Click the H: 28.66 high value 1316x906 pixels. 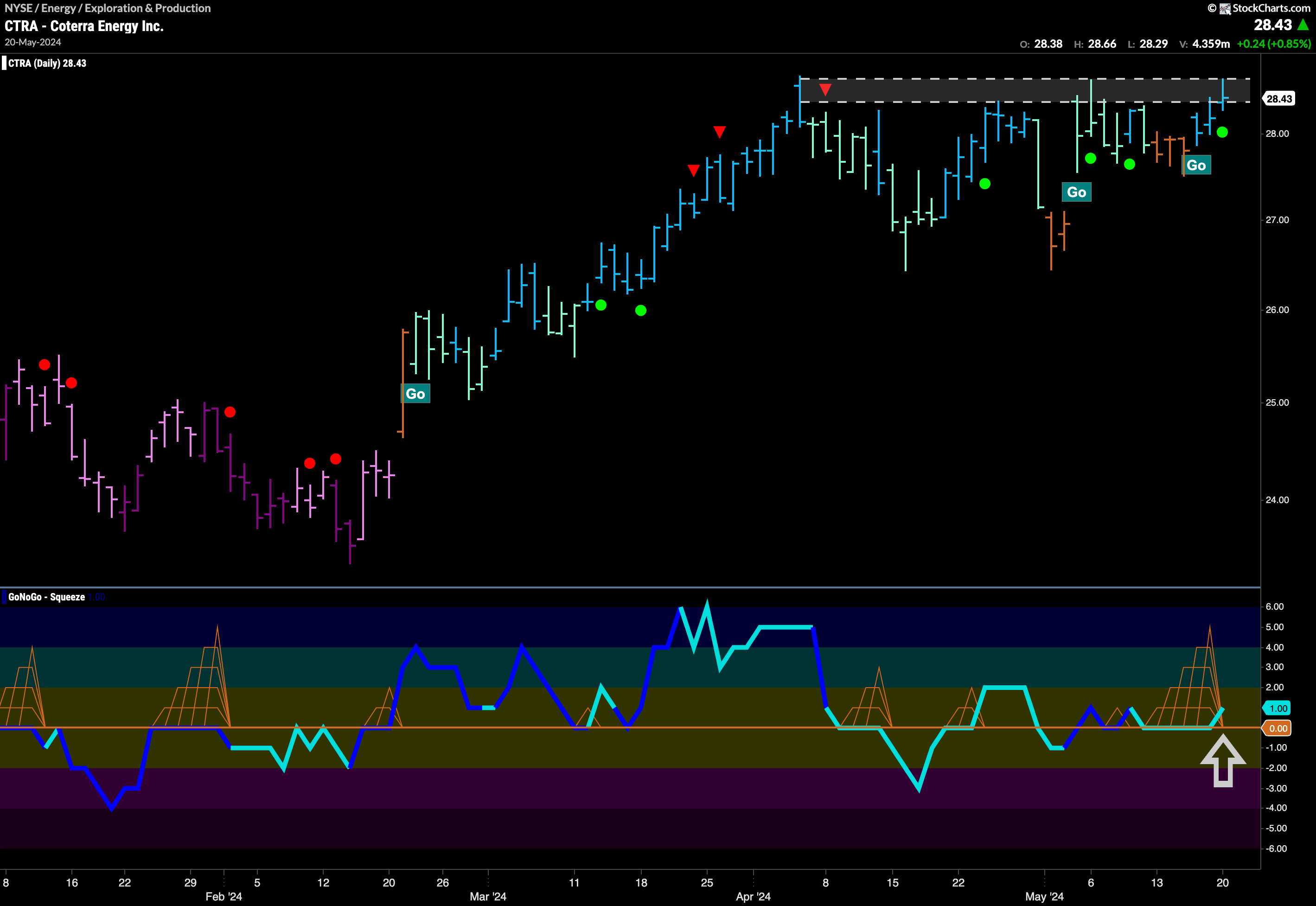[x=1095, y=44]
